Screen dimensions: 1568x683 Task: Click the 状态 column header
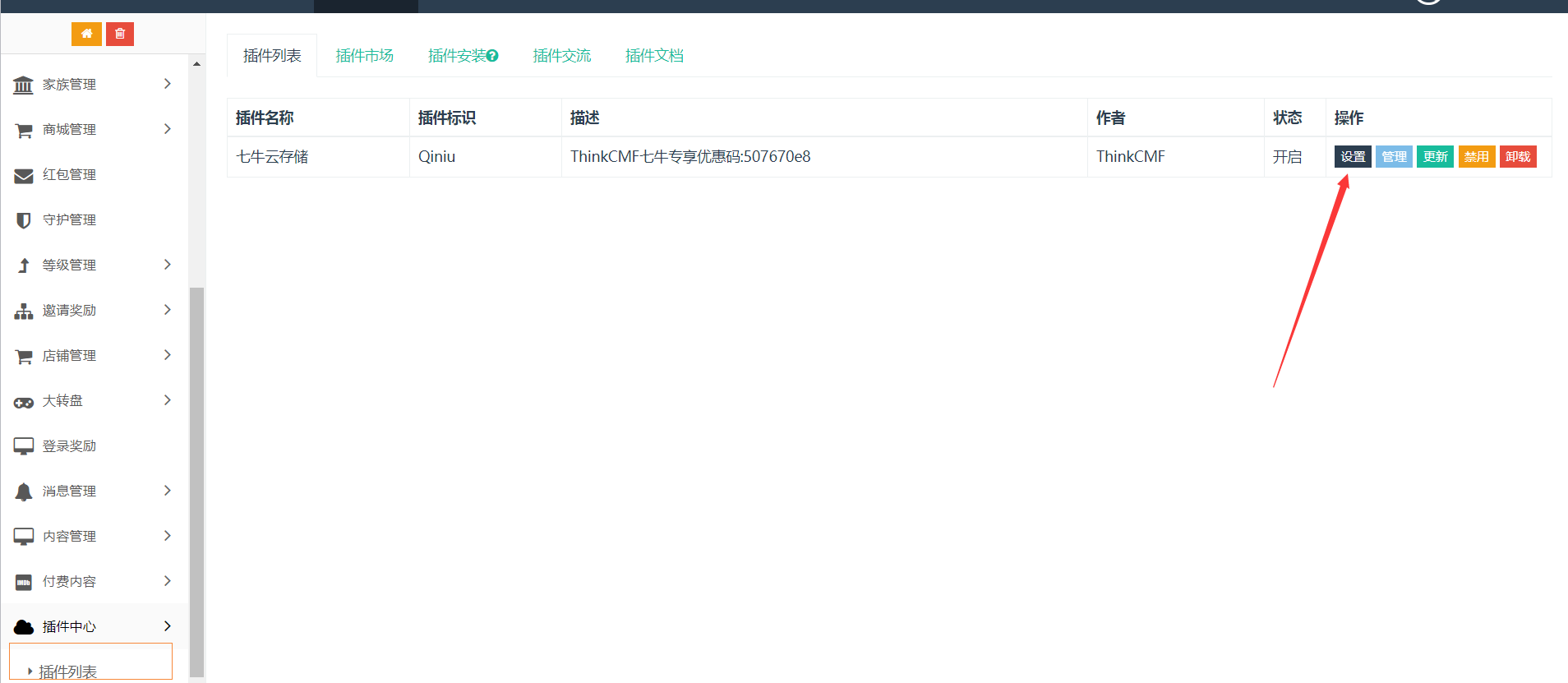(x=1295, y=118)
